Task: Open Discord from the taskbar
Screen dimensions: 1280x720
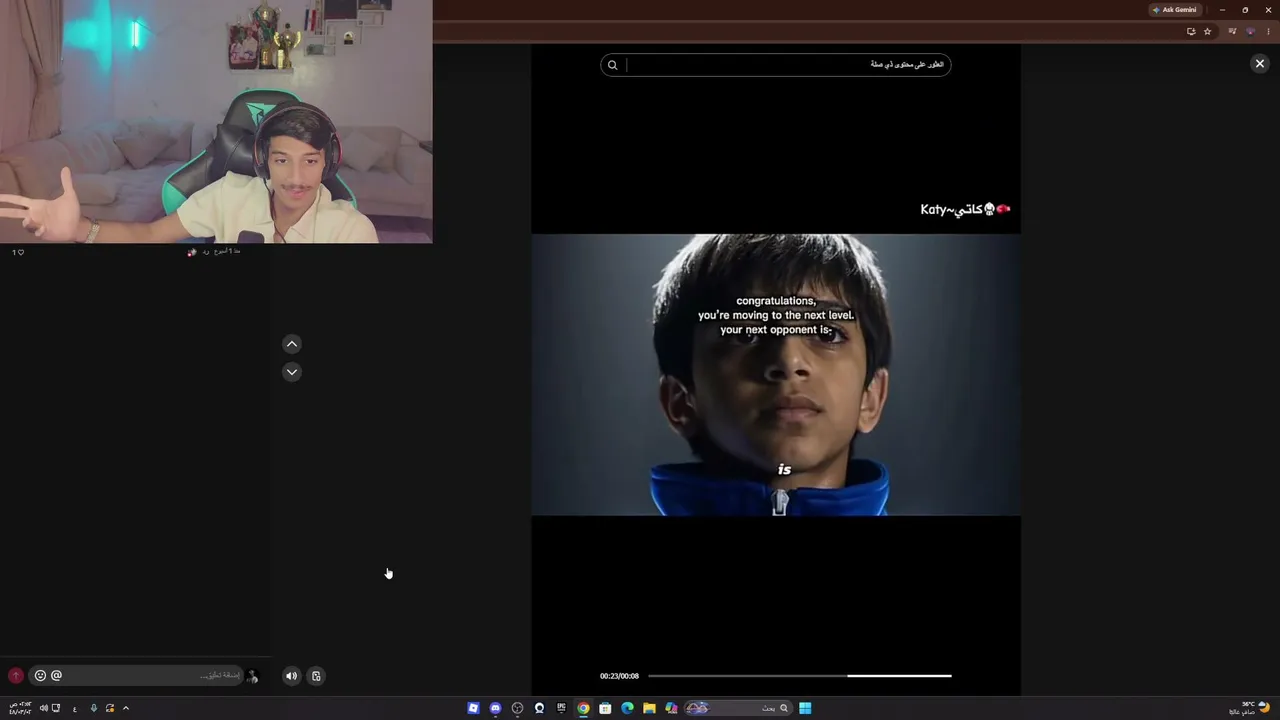Action: [x=495, y=708]
